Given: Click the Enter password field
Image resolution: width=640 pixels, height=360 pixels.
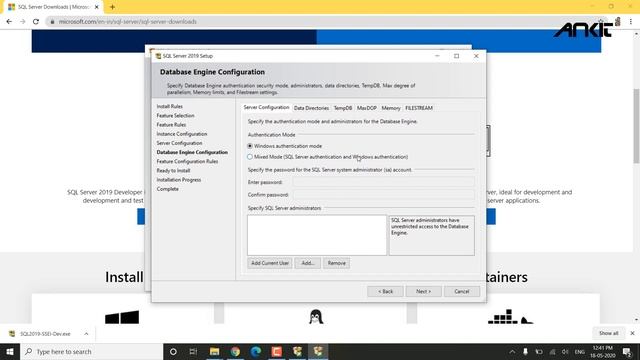Looking at the screenshot, I should pos(383,182).
